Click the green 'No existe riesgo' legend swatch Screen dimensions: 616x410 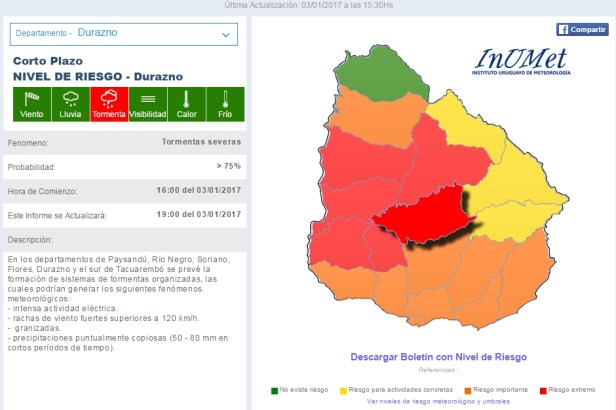(274, 389)
